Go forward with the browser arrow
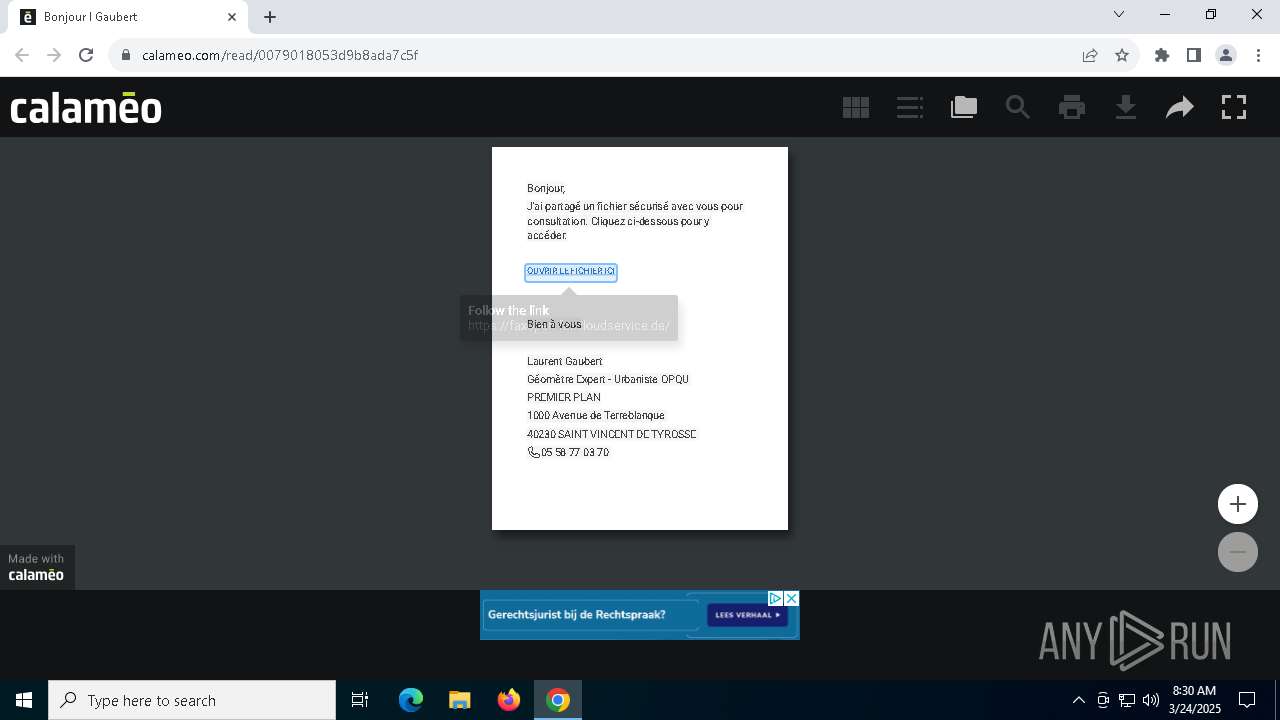This screenshot has width=1280, height=720. [x=54, y=55]
